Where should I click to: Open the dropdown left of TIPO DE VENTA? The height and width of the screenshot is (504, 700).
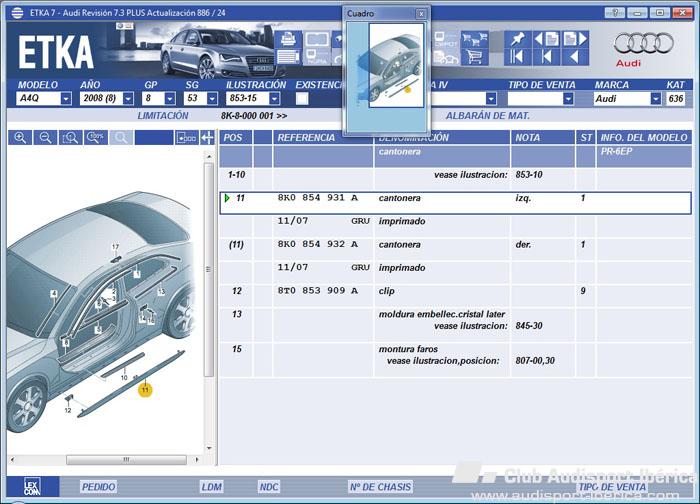(x=491, y=98)
